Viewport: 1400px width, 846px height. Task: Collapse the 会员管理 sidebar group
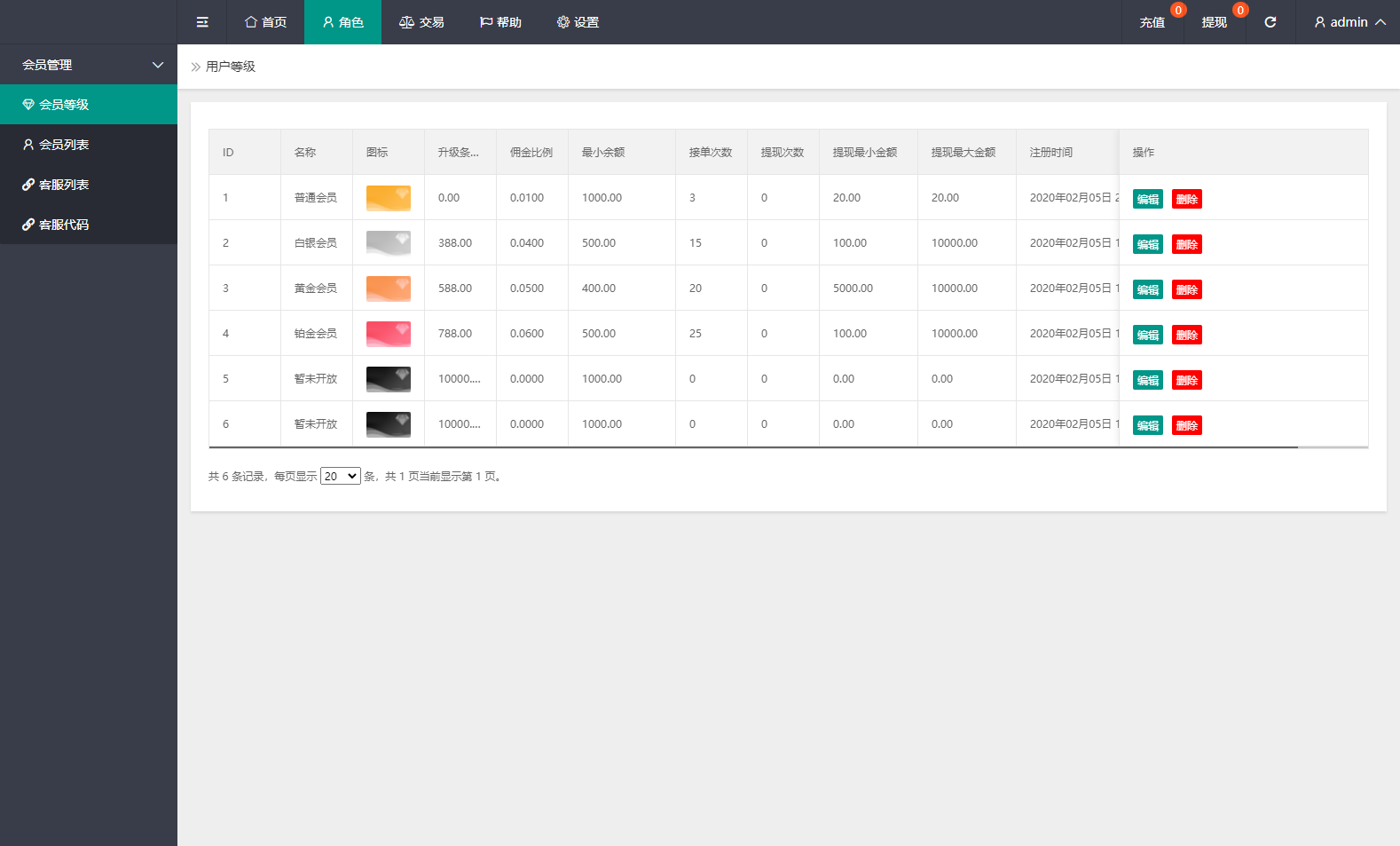point(89,65)
